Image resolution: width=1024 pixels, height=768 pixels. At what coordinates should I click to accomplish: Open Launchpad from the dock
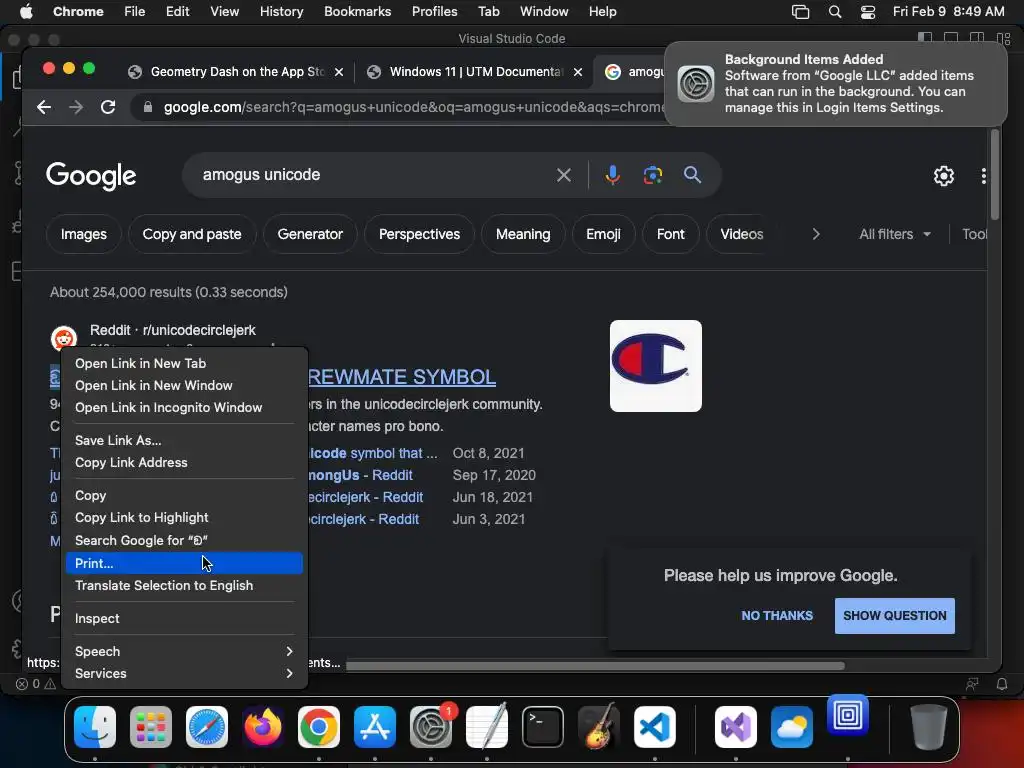click(151, 727)
